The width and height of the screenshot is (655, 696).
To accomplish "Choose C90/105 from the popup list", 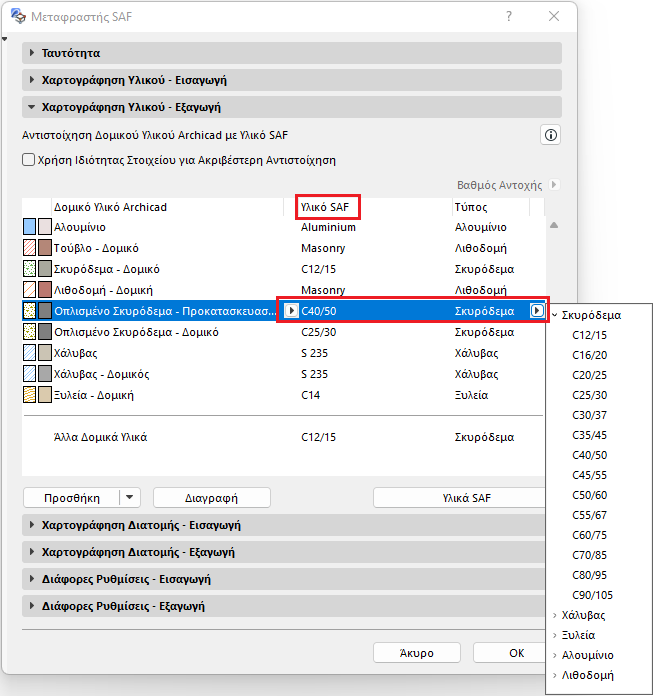I will tap(592, 595).
